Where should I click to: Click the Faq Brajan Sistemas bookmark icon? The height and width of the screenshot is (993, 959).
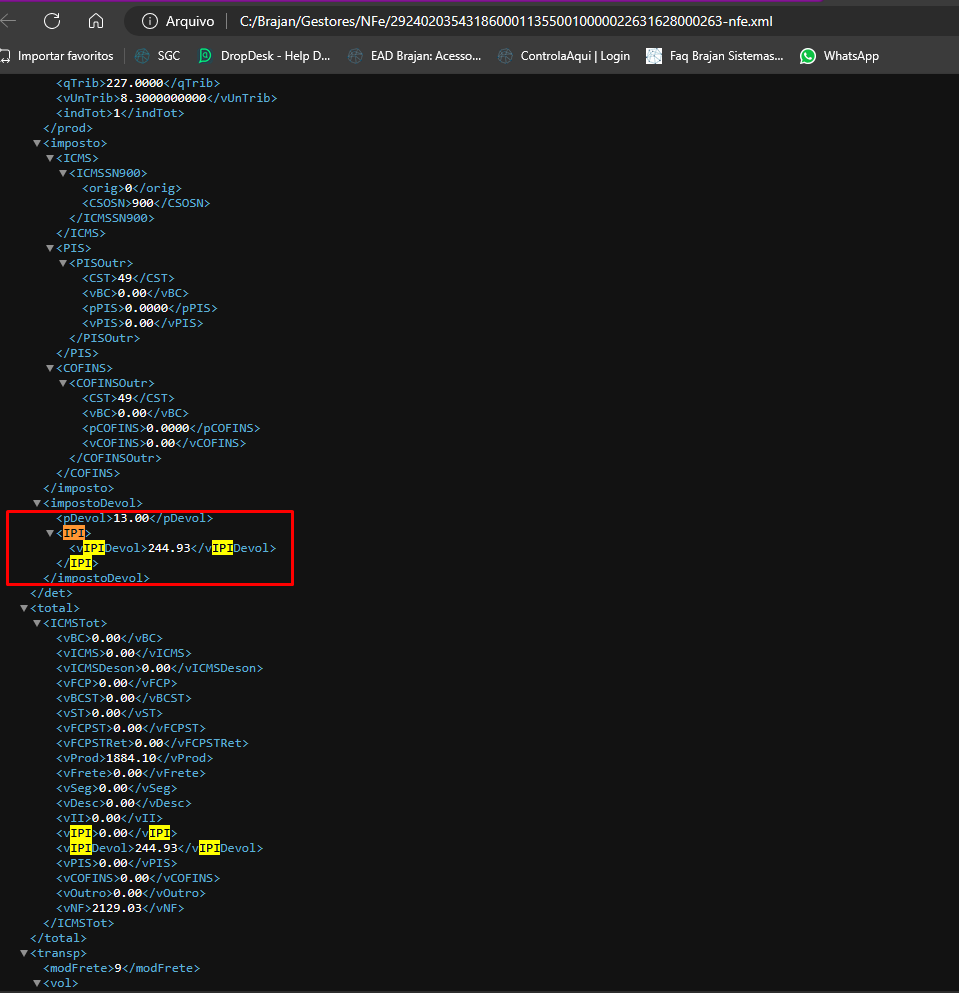654,56
